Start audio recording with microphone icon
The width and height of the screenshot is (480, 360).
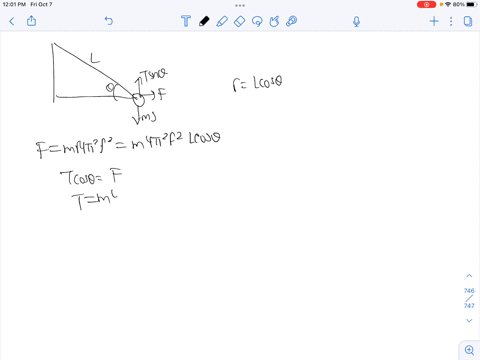tap(356, 22)
